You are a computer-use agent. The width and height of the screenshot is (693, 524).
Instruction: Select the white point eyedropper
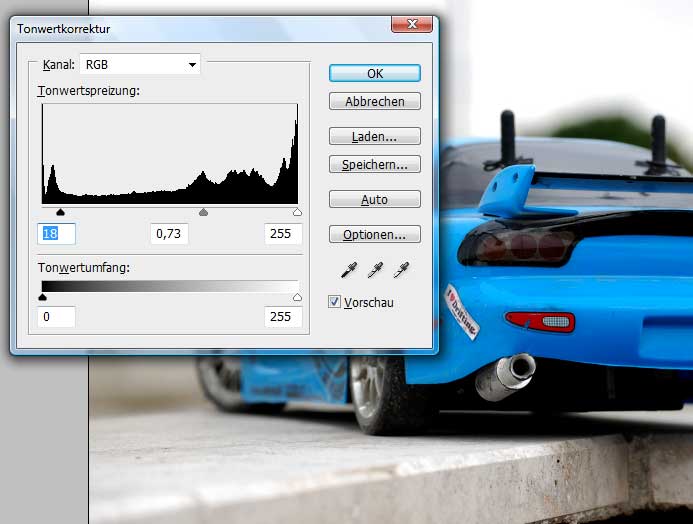401,270
